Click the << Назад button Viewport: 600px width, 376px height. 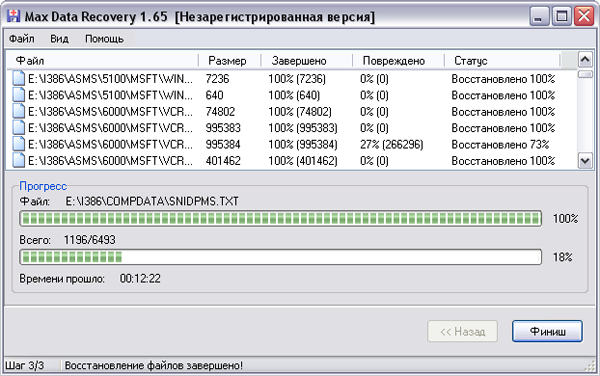(462, 331)
